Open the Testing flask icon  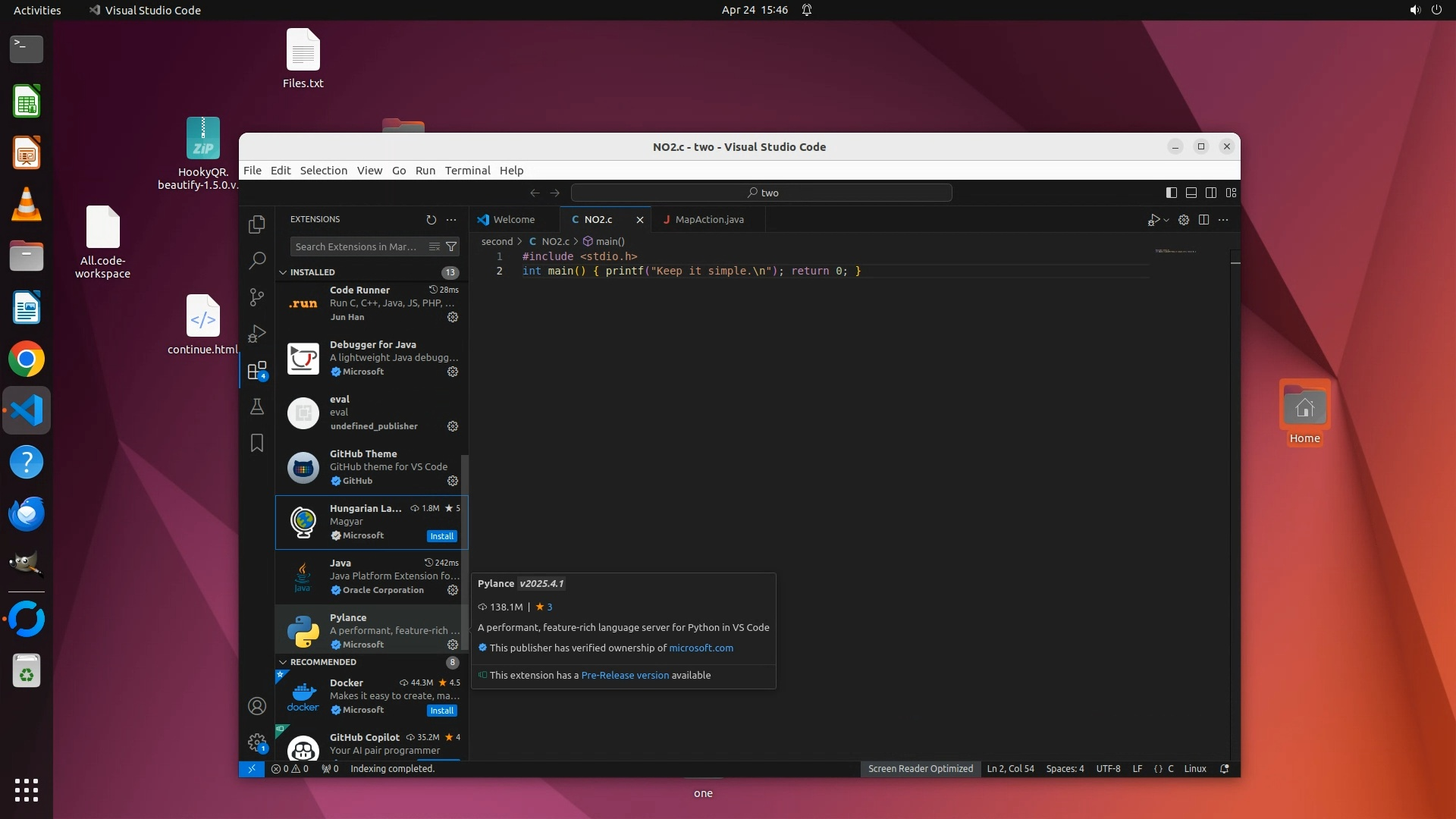257,407
